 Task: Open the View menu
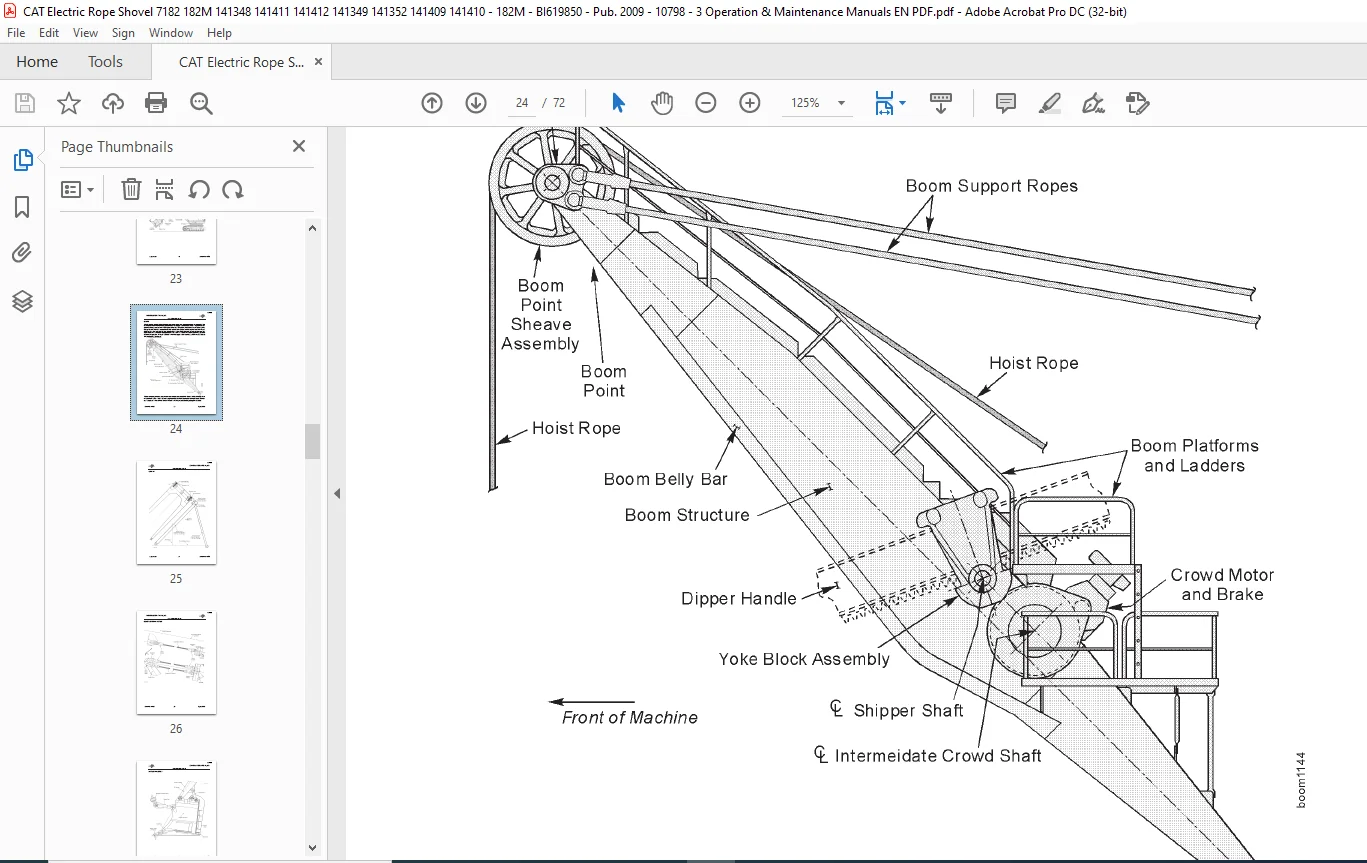(x=85, y=33)
